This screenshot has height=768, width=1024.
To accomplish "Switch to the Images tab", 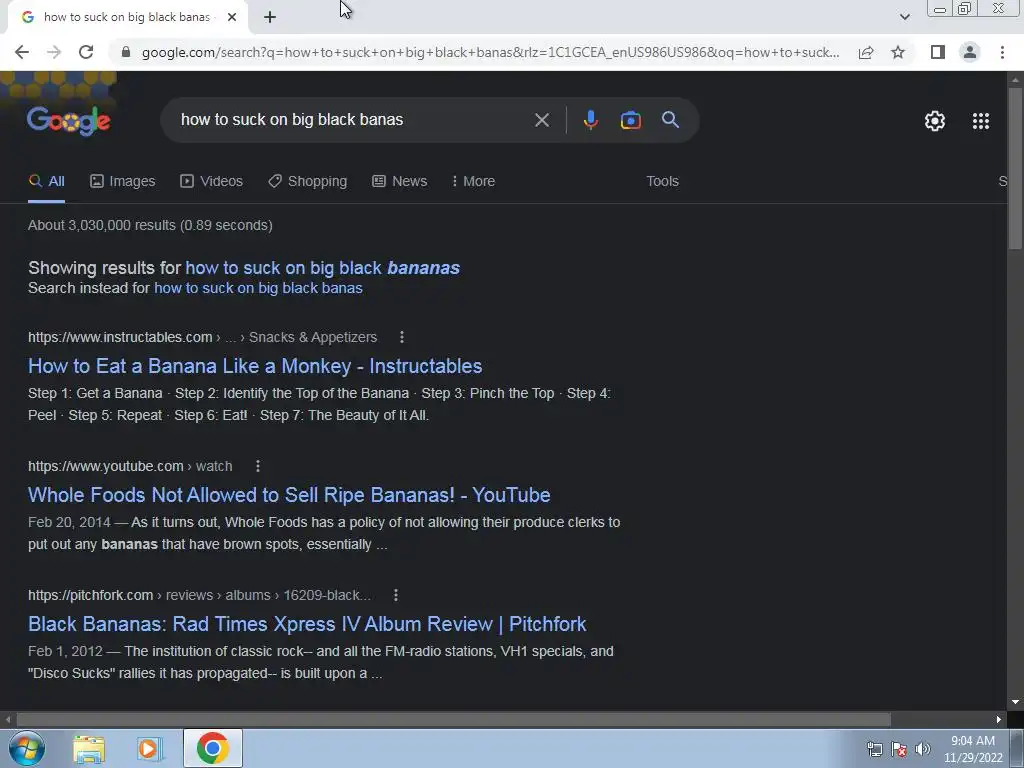I will click(x=123, y=182).
